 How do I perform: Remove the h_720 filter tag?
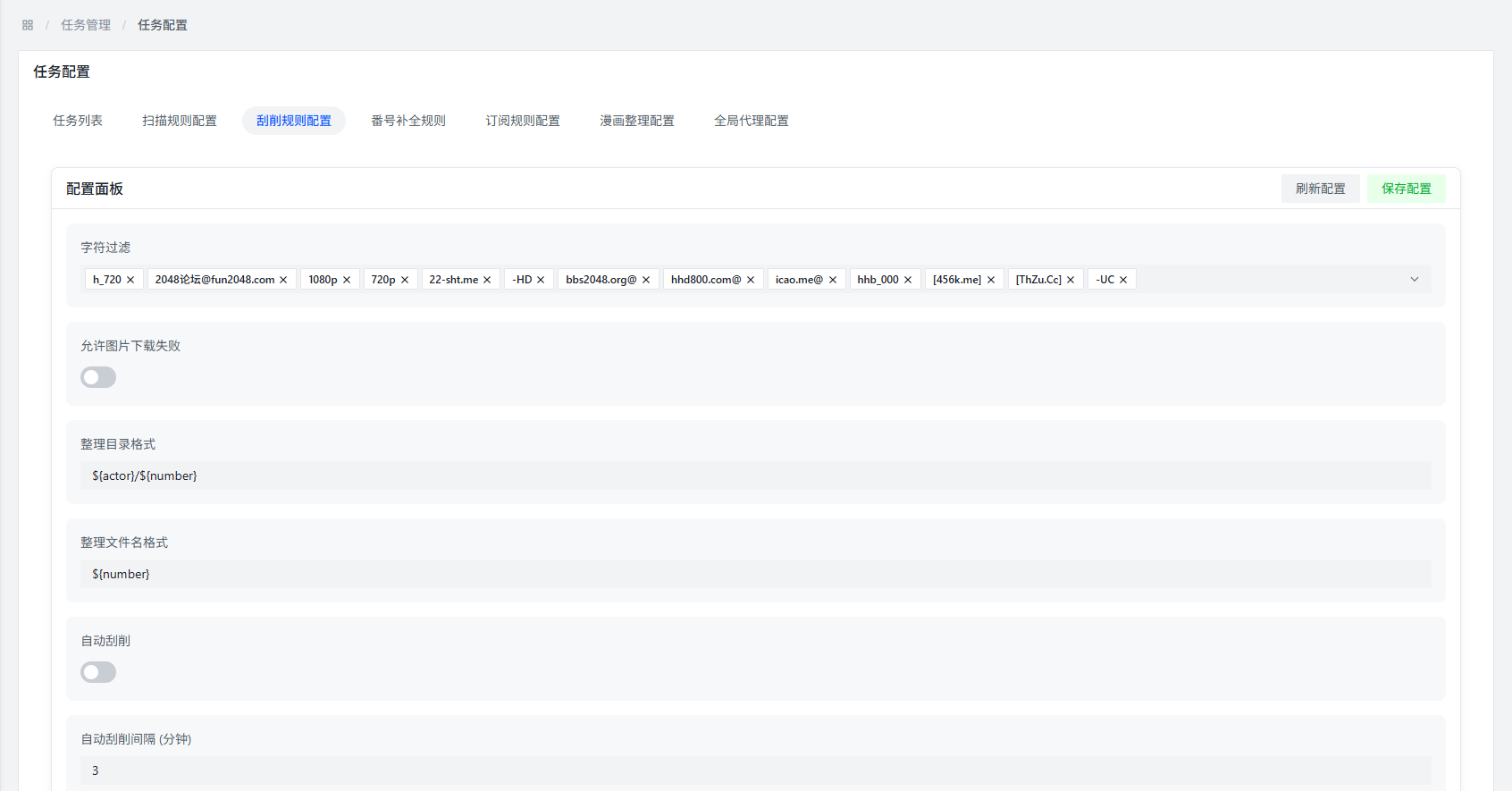[130, 280]
